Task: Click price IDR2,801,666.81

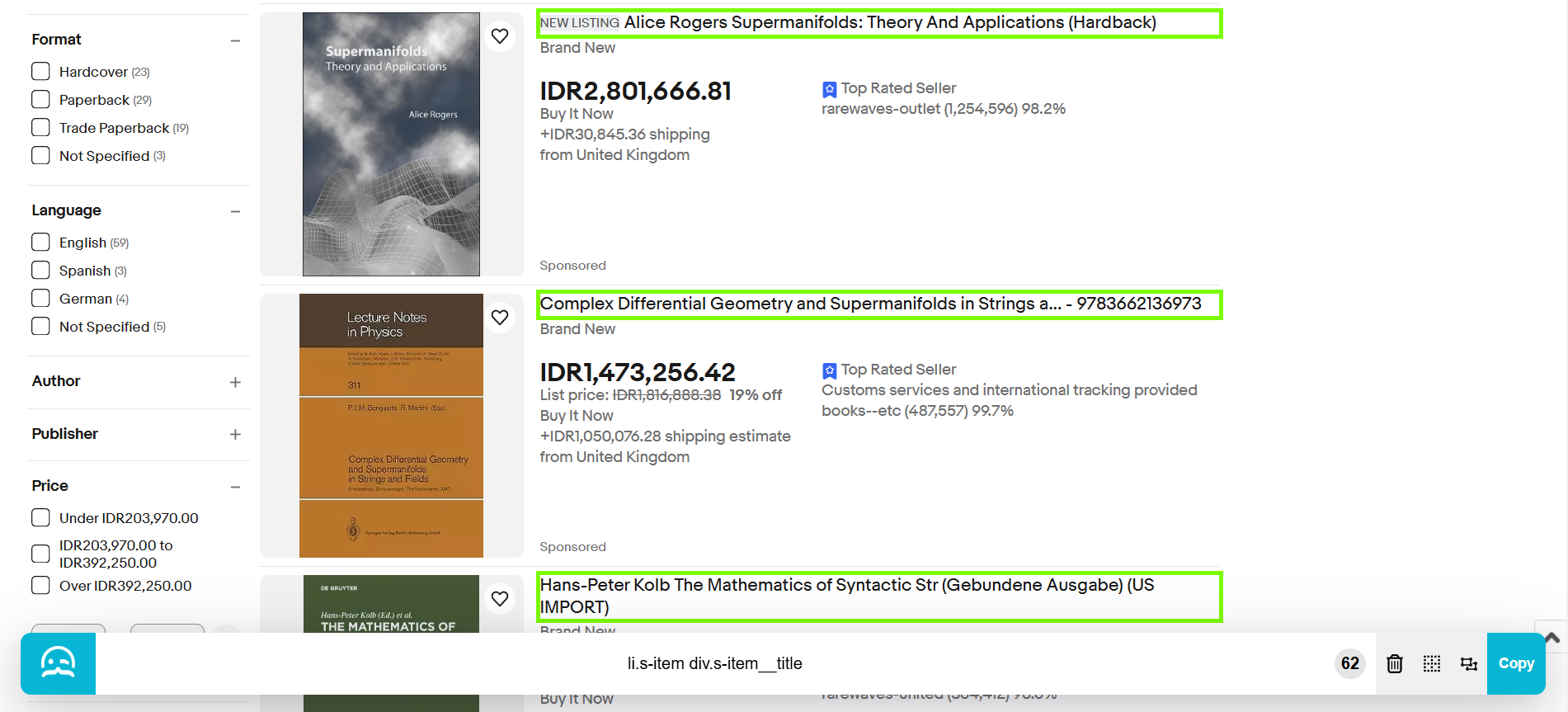Action: [x=636, y=91]
